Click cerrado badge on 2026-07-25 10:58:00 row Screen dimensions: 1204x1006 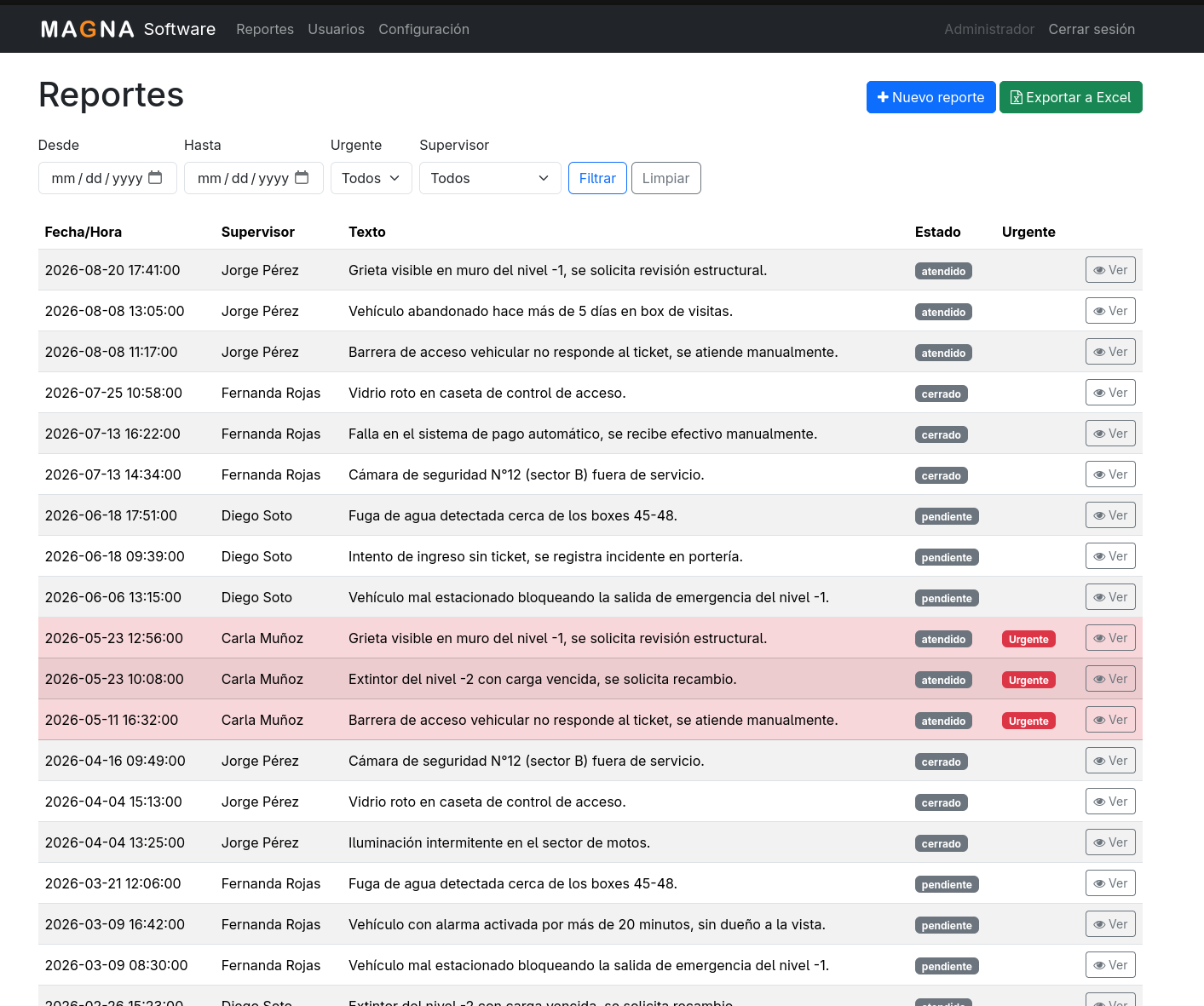[941, 394]
